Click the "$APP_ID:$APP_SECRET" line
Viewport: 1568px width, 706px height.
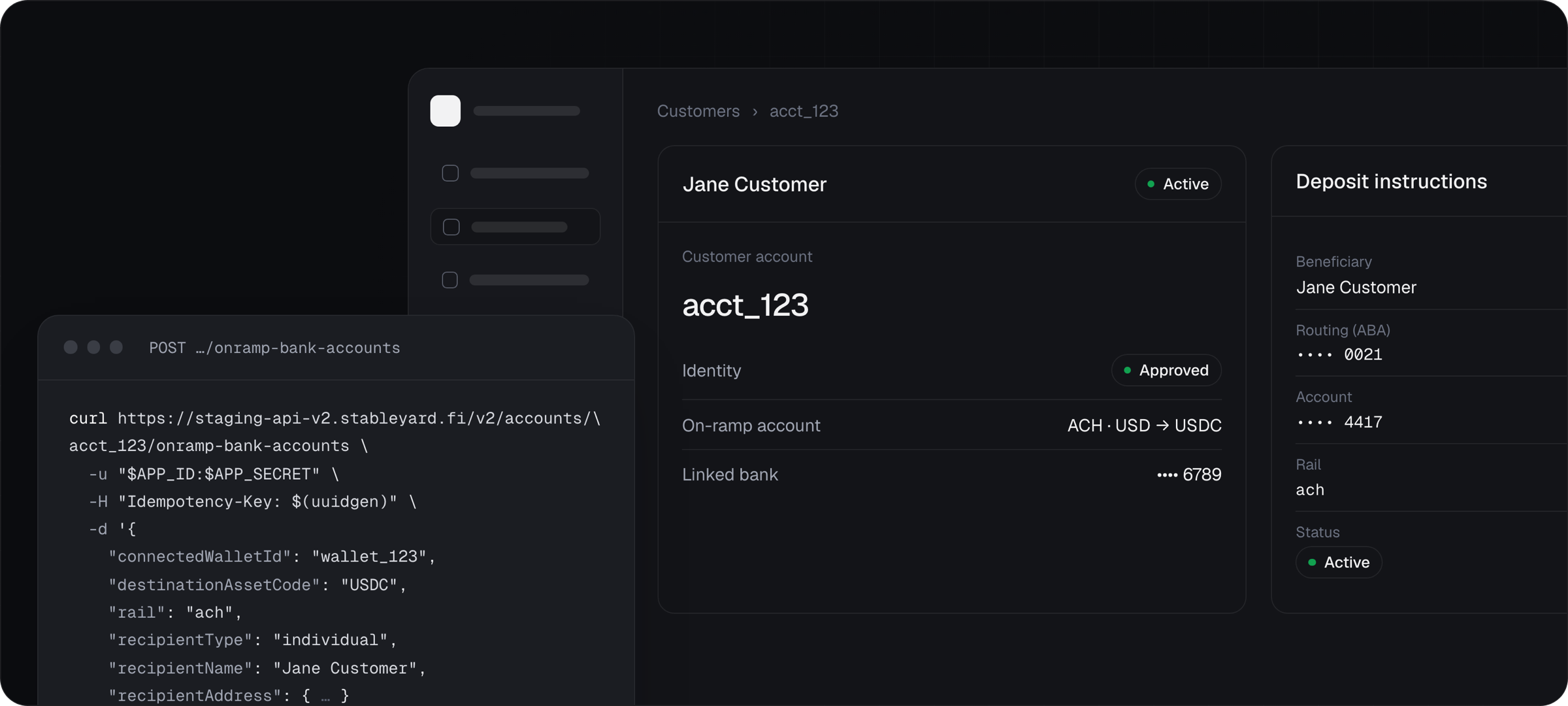pos(214,474)
